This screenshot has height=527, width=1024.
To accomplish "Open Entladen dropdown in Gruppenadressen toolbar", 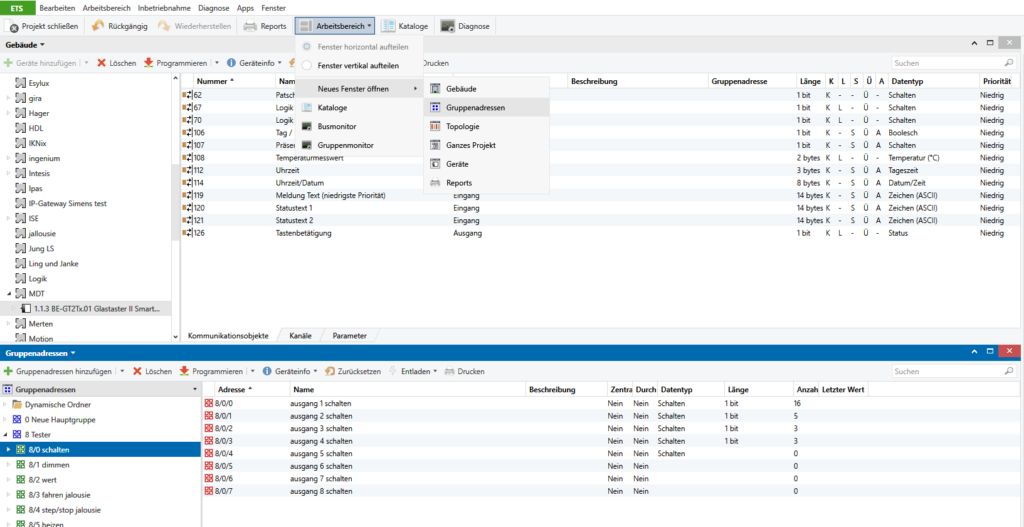I will click(x=413, y=371).
